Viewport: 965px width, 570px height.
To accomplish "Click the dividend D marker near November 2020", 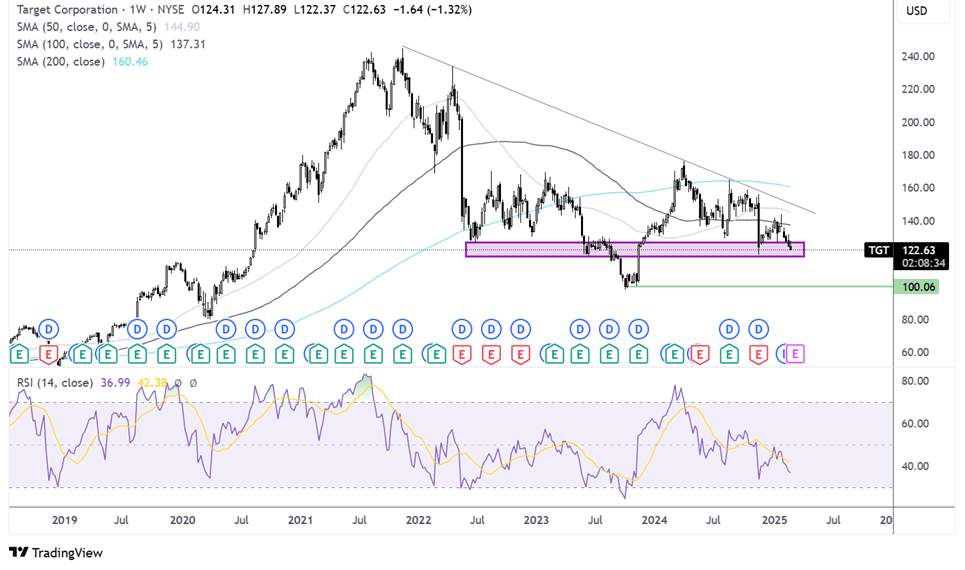I will click(x=284, y=329).
